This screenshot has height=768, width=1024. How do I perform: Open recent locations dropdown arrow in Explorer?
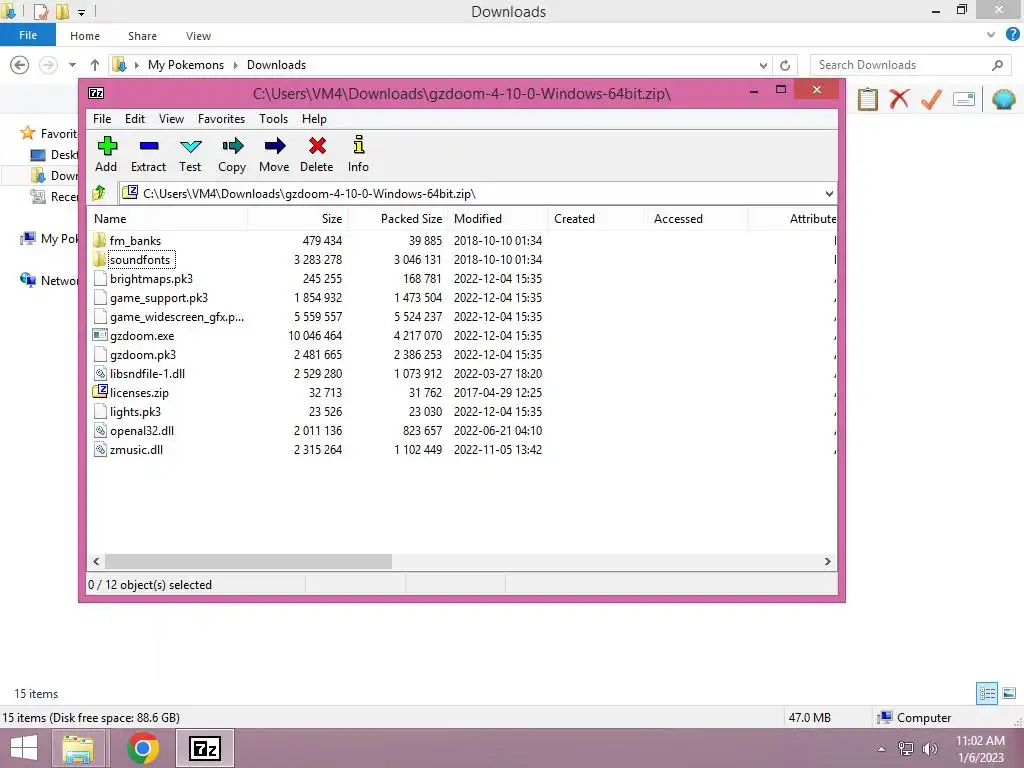[x=72, y=65]
